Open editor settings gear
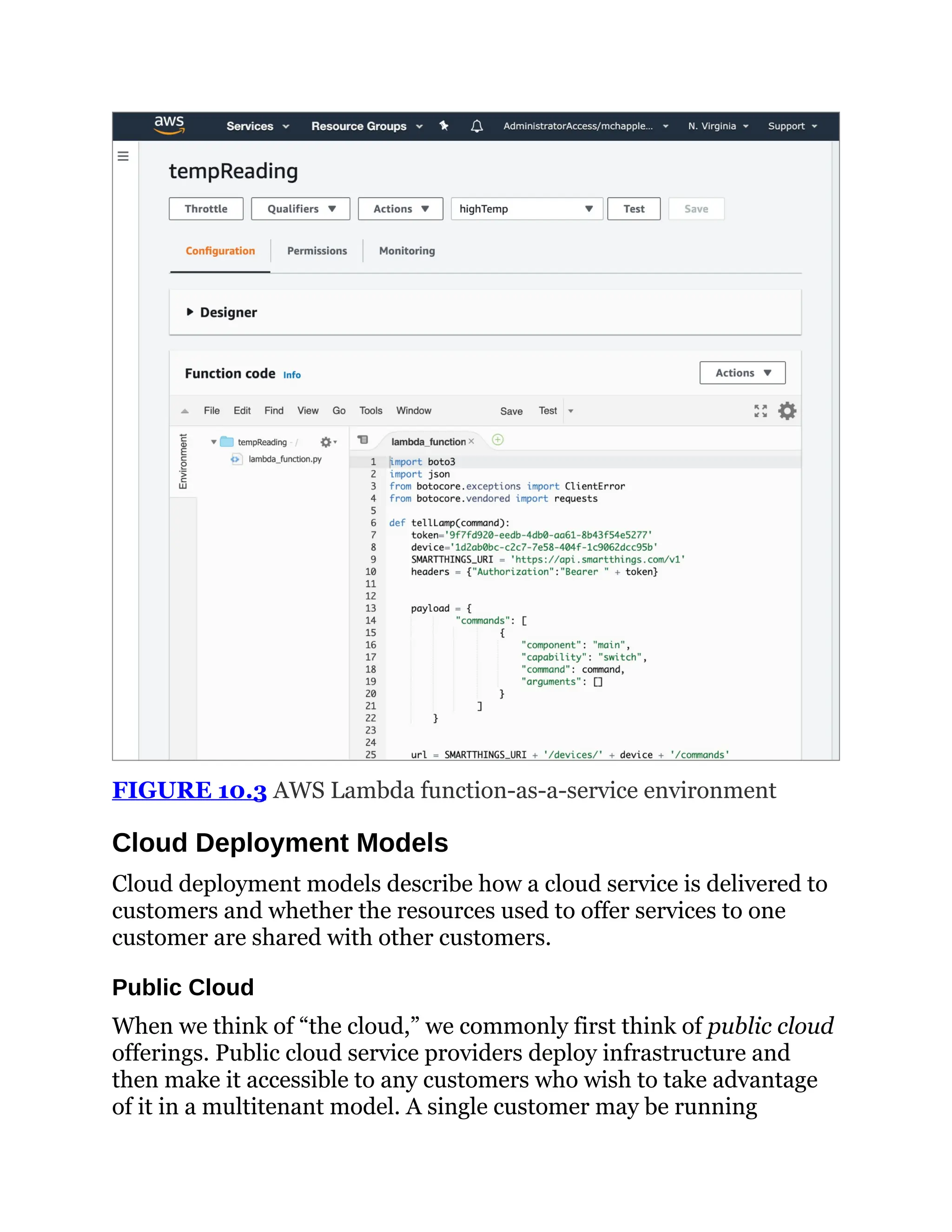The image size is (952, 1232). pyautogui.click(x=787, y=411)
